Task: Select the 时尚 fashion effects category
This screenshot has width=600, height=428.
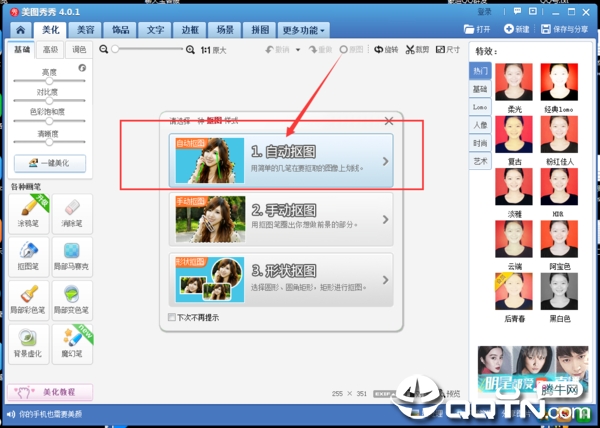Action: [x=480, y=143]
